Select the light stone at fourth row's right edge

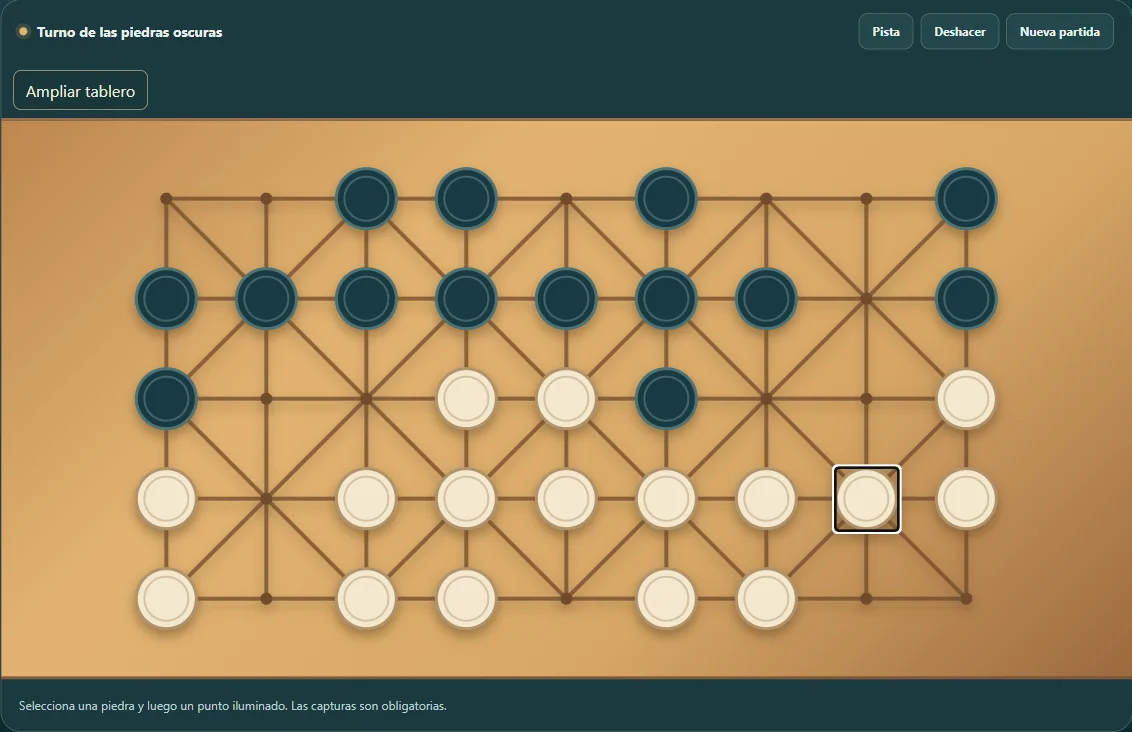point(966,499)
